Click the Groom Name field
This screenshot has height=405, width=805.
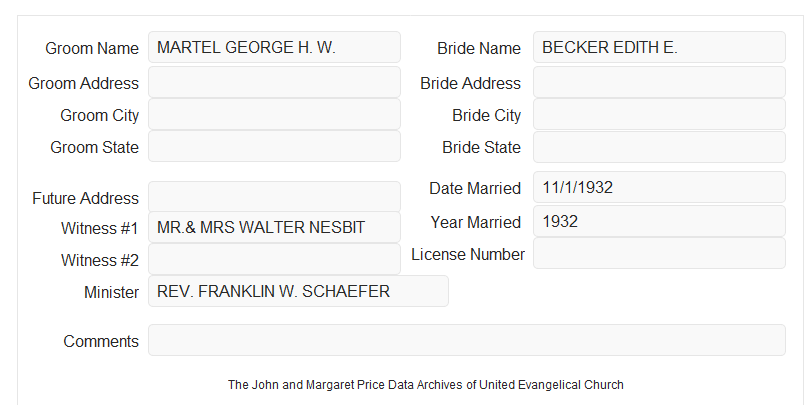[x=274, y=47]
